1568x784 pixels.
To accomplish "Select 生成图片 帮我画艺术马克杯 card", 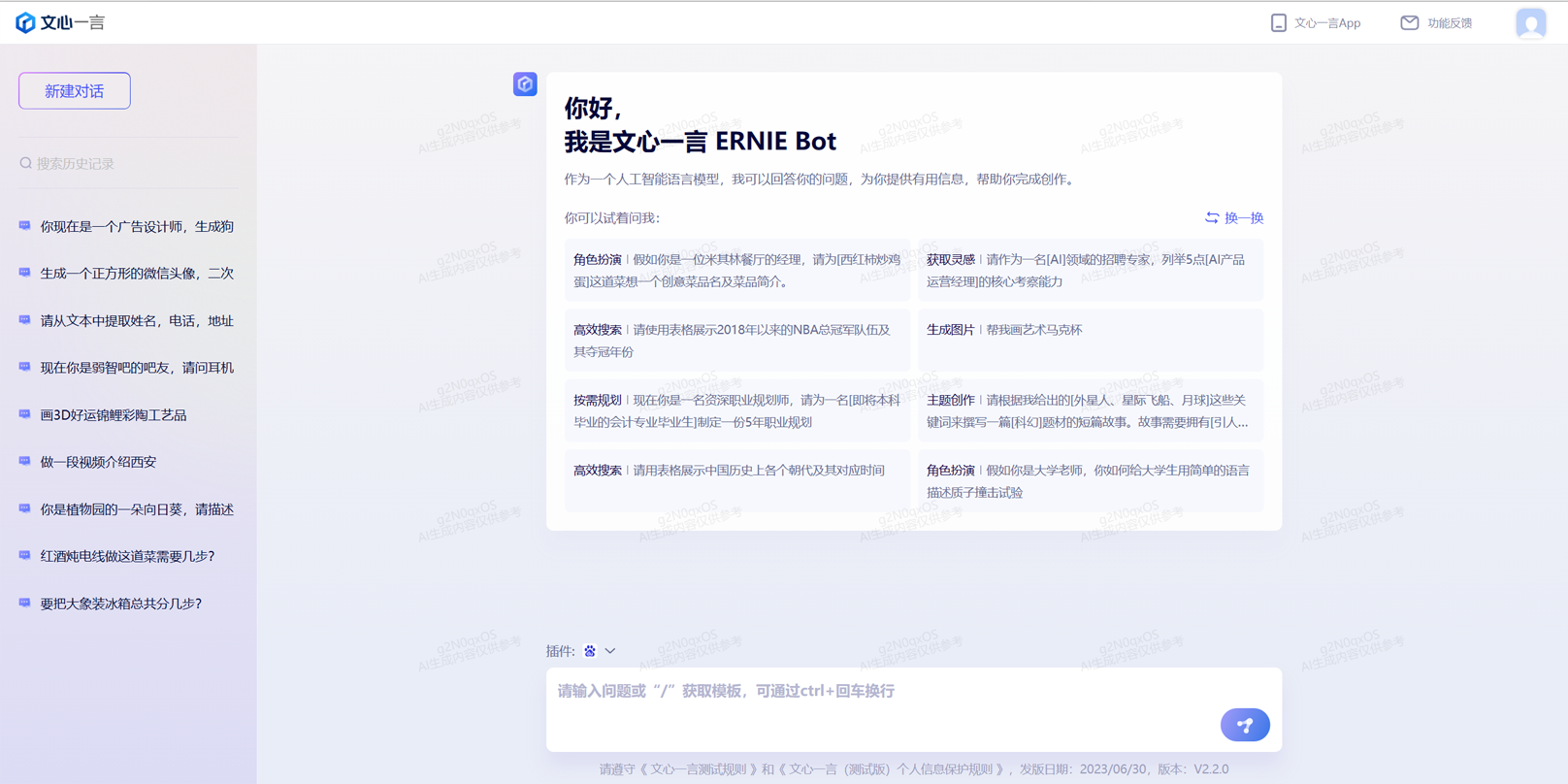I will coord(1091,340).
